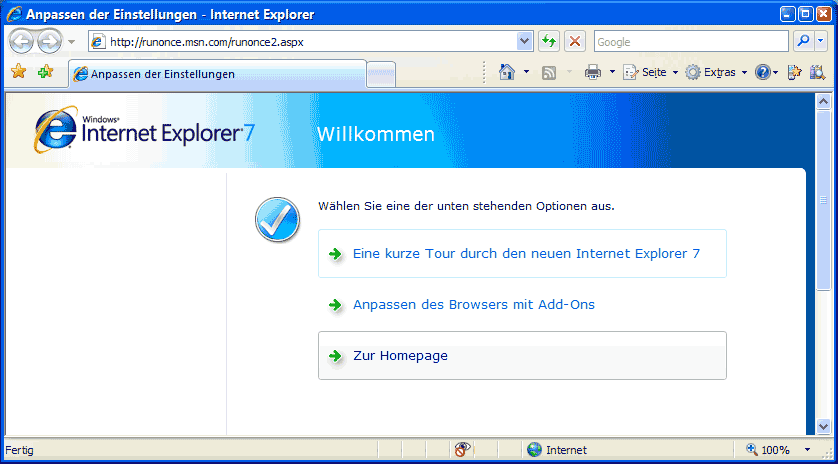Open the Seite menu
Viewport: 838px width, 464px height.
click(650, 72)
